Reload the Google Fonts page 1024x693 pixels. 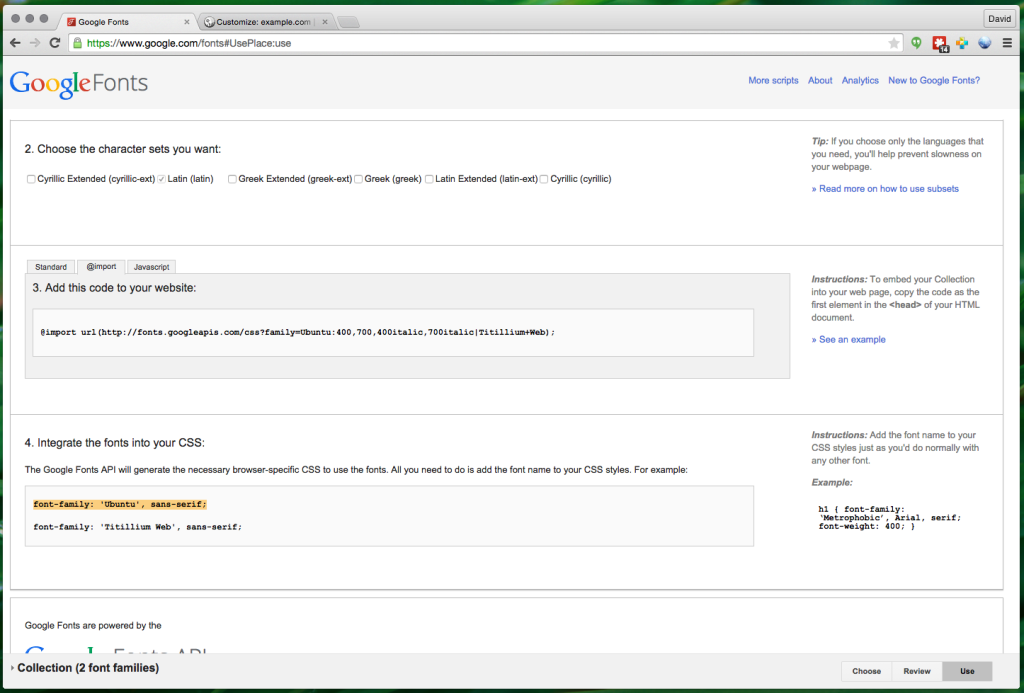click(55, 43)
